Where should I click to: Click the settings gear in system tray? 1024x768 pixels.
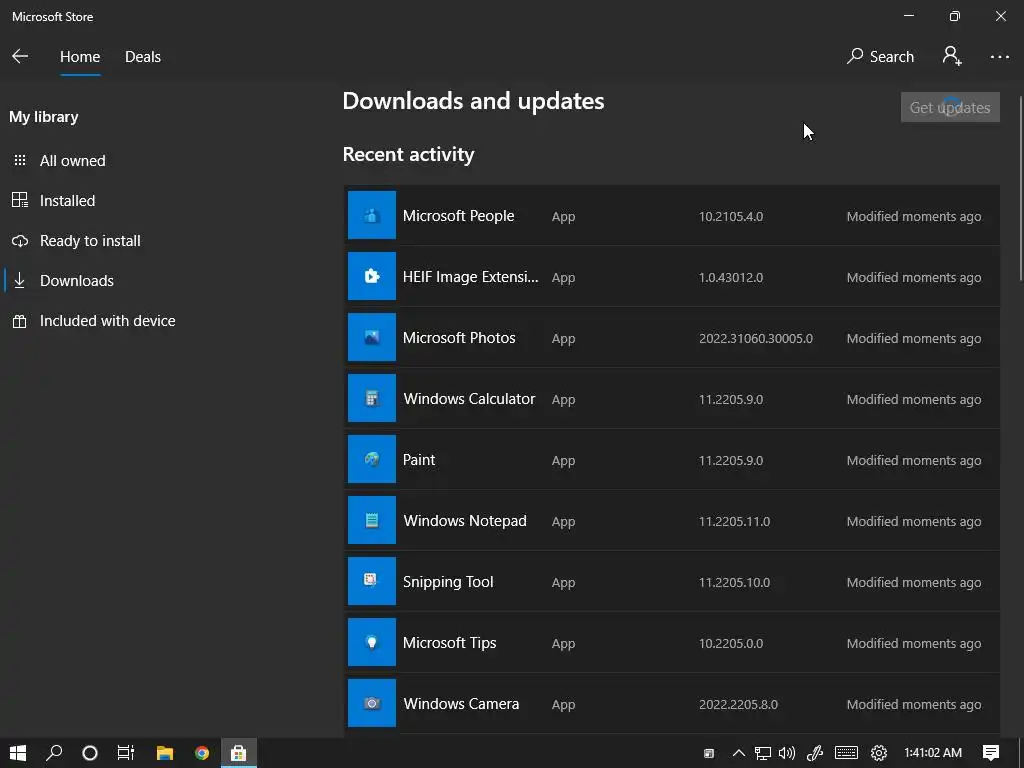(879, 753)
